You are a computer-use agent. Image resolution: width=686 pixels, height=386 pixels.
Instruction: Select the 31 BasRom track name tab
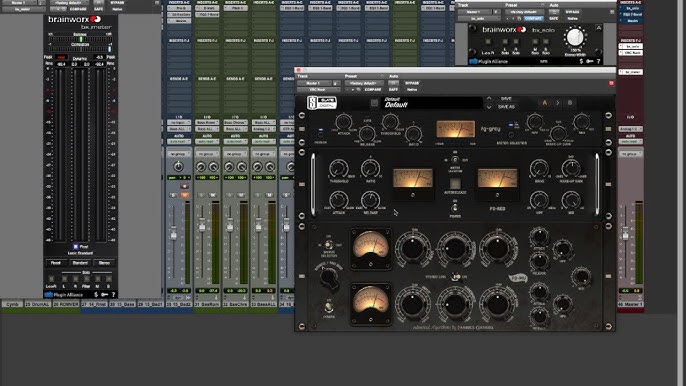207,304
